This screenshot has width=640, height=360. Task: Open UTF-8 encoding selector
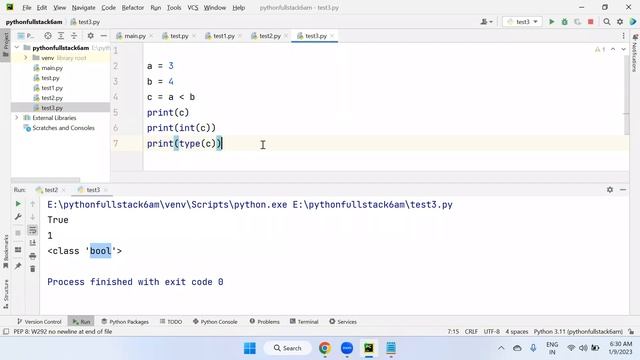click(491, 332)
